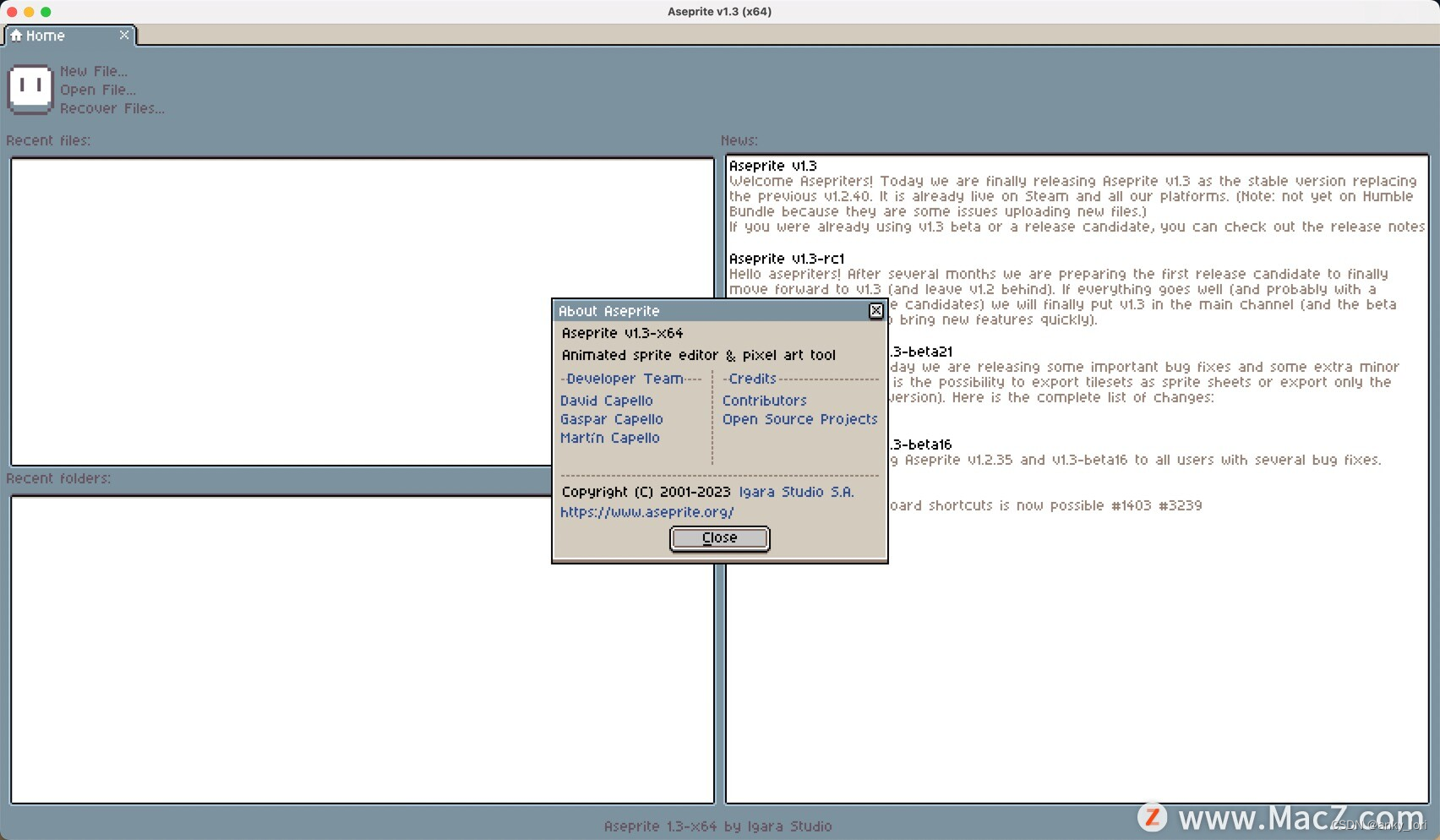Click the beta21 news headline
This screenshot has height=840, width=1440.
(x=920, y=352)
